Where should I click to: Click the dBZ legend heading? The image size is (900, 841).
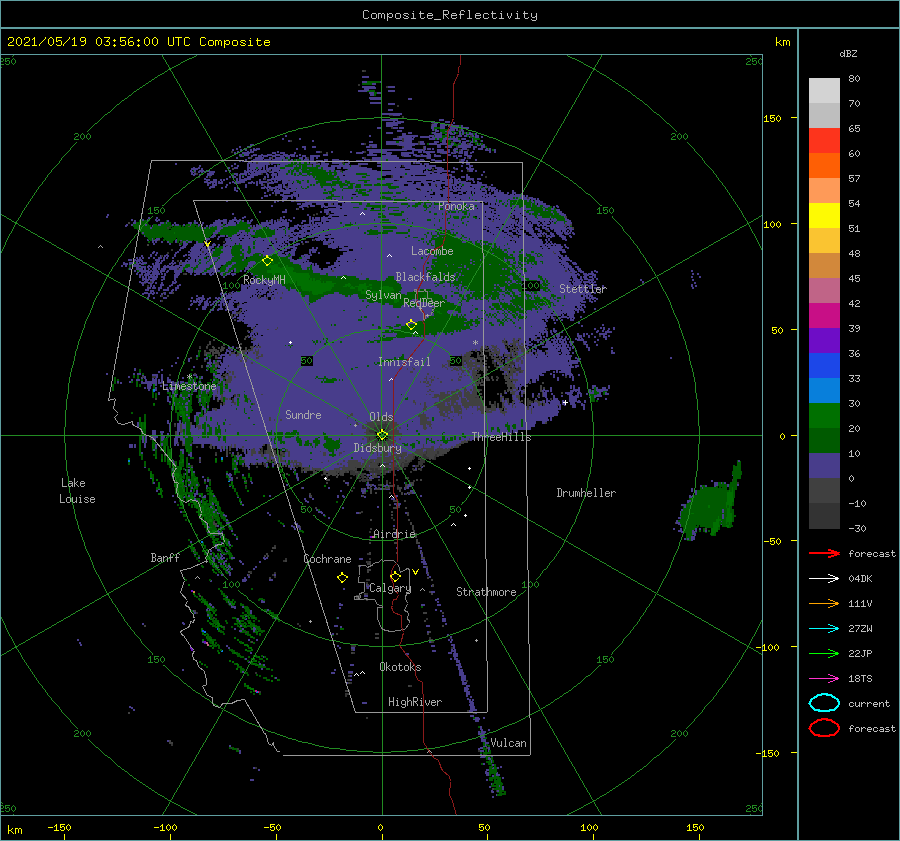pos(848,53)
